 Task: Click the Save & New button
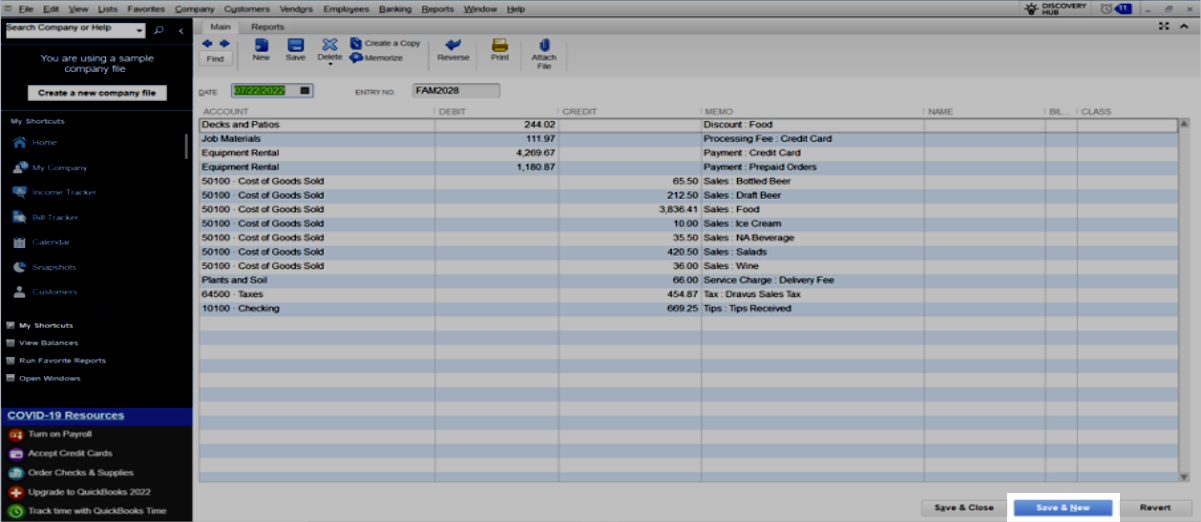(1062, 508)
